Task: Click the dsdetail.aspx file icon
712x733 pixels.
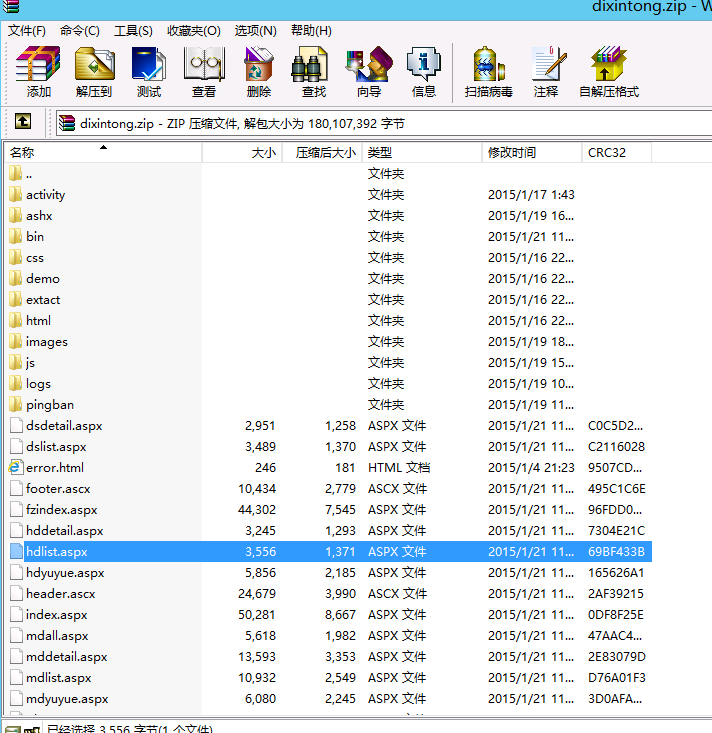Action: pos(16,425)
